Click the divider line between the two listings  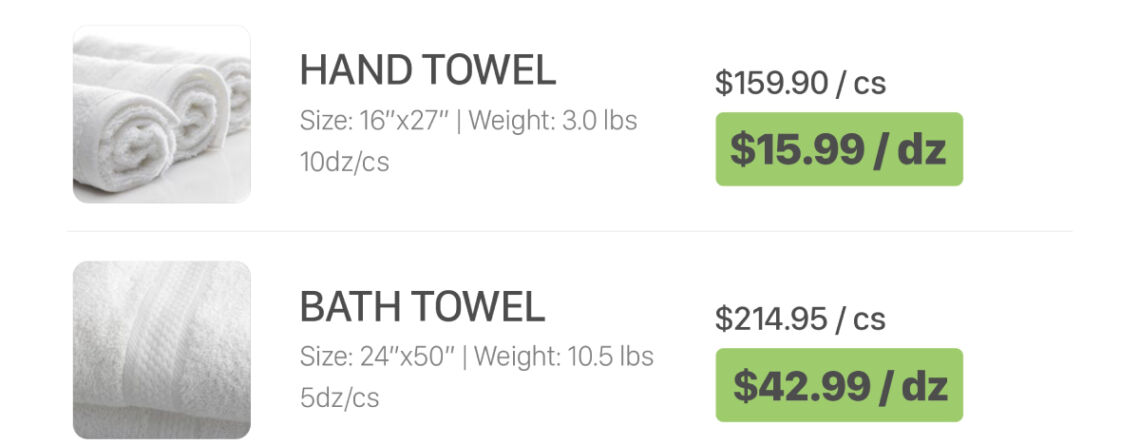pos(570,231)
